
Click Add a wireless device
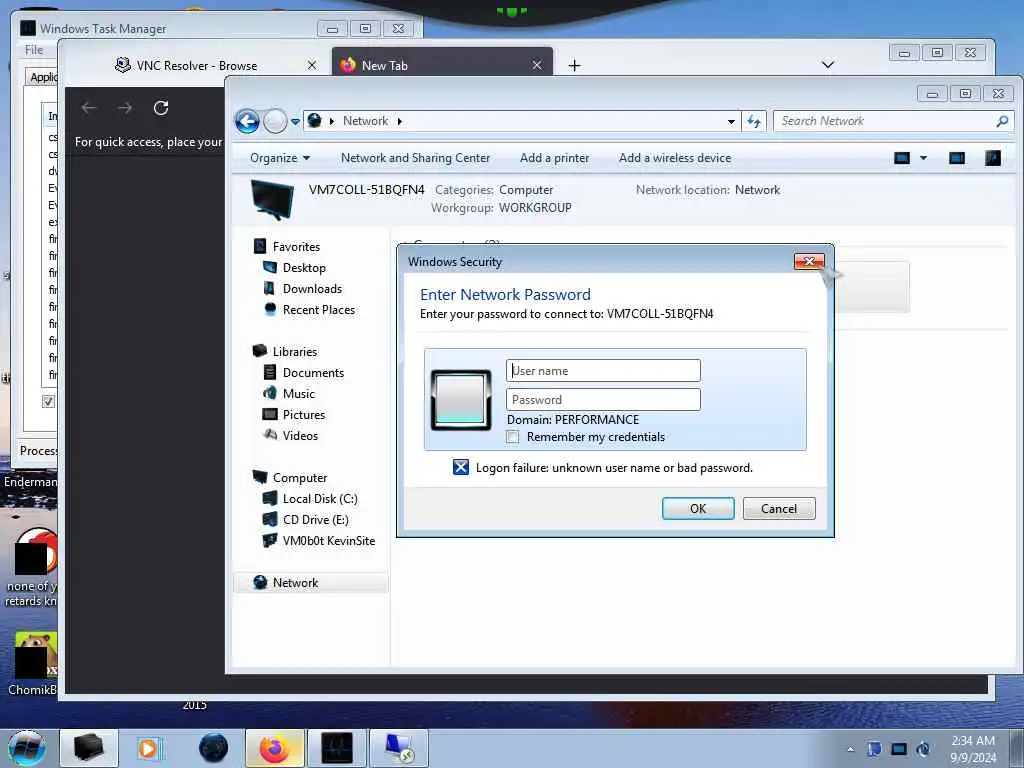point(675,158)
